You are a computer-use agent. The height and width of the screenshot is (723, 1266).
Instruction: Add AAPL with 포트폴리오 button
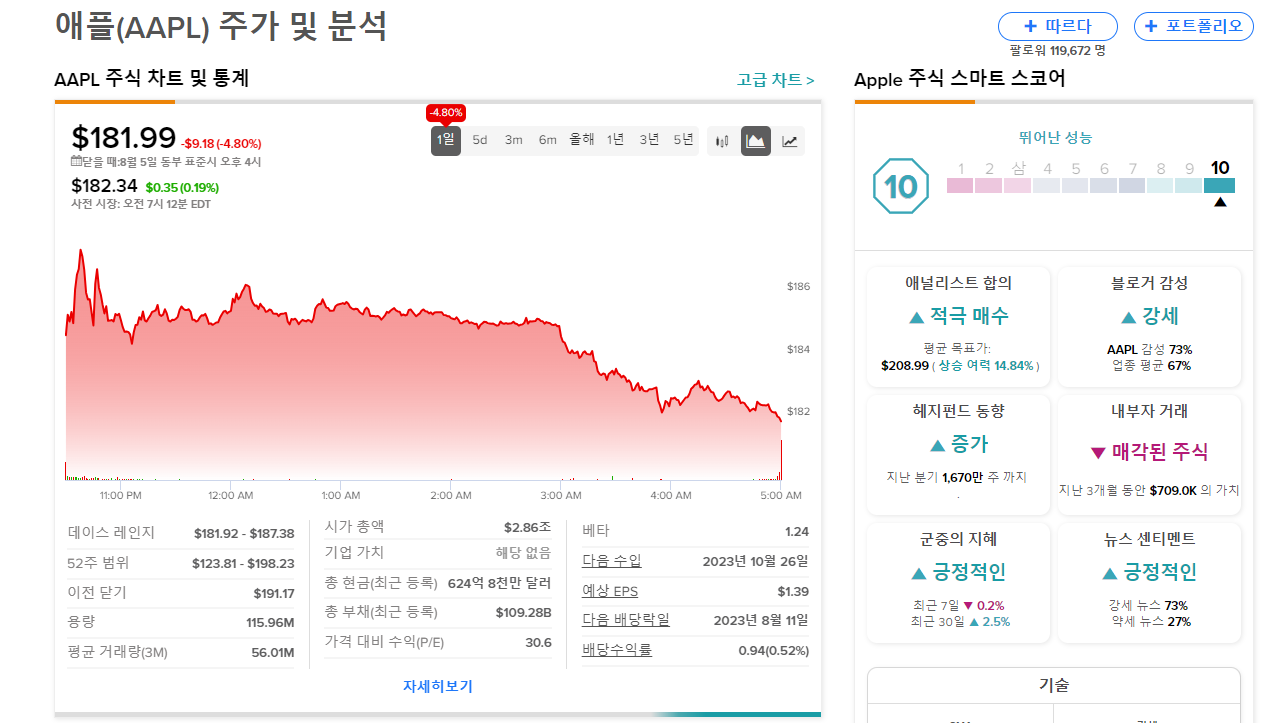(x=1194, y=26)
